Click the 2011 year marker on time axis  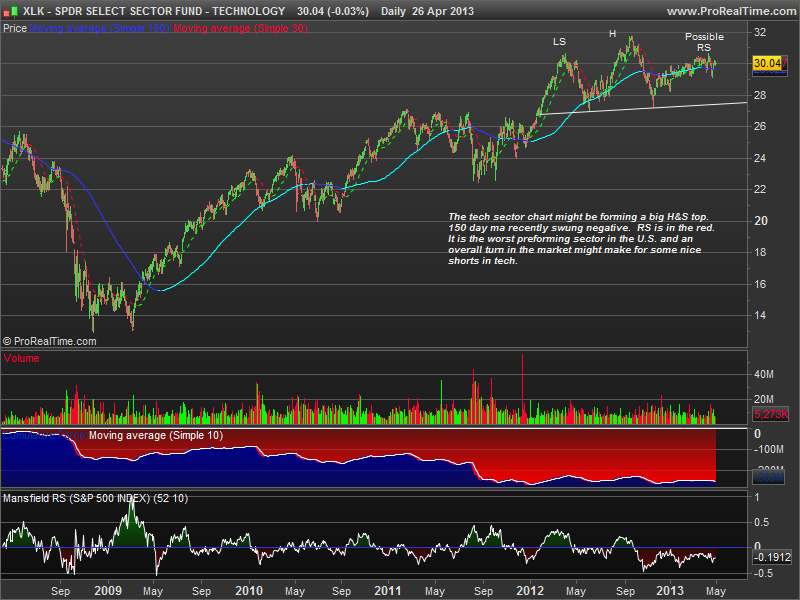point(388,591)
